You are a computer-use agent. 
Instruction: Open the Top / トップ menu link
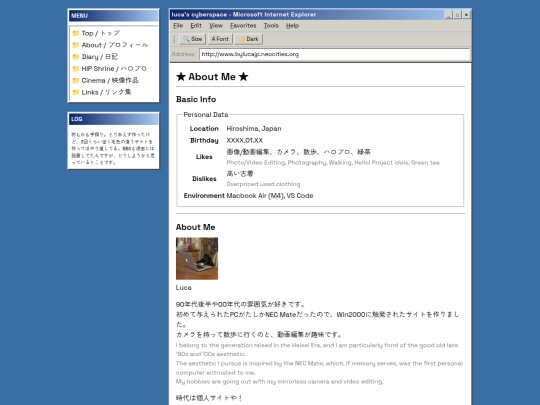tap(101, 33)
